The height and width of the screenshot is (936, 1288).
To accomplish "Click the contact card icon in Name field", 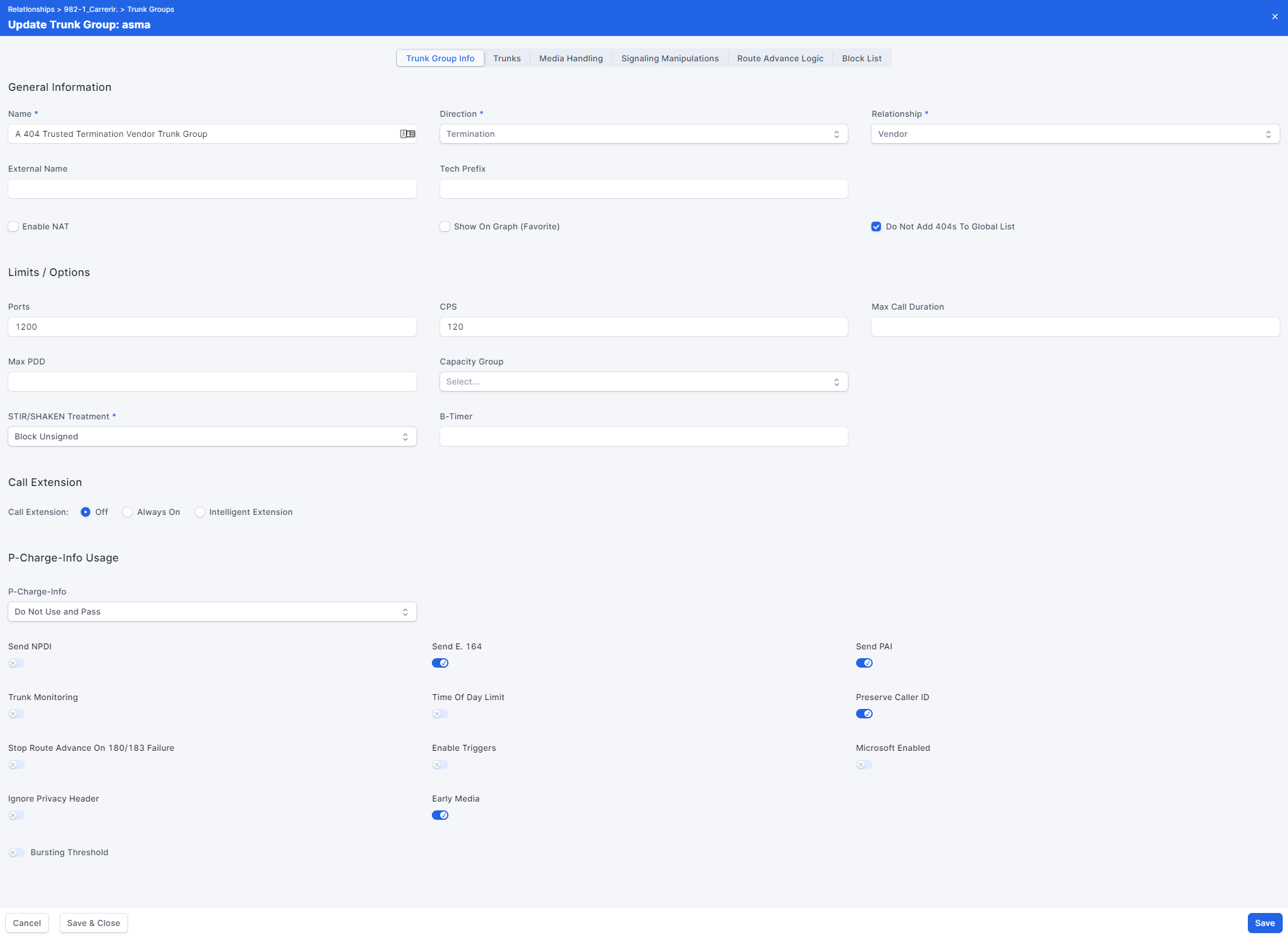I will click(407, 134).
